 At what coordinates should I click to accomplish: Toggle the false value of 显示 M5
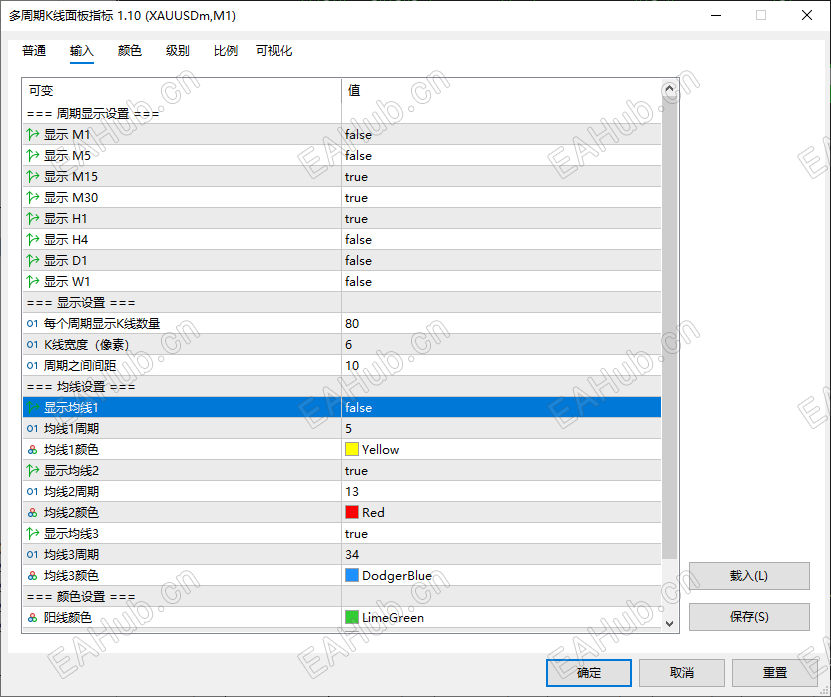pyautogui.click(x=501, y=155)
